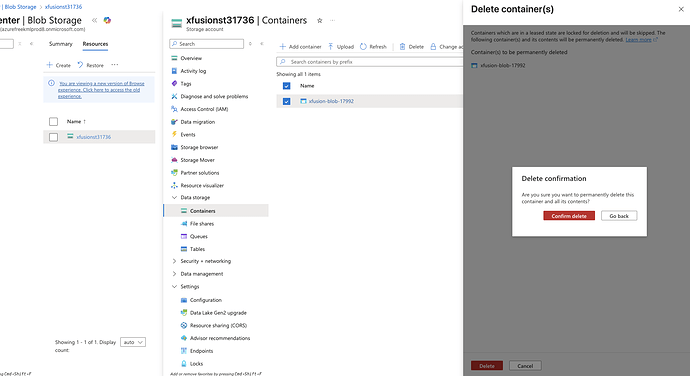
Task: Collapse the Data storage section
Action: pos(174,198)
